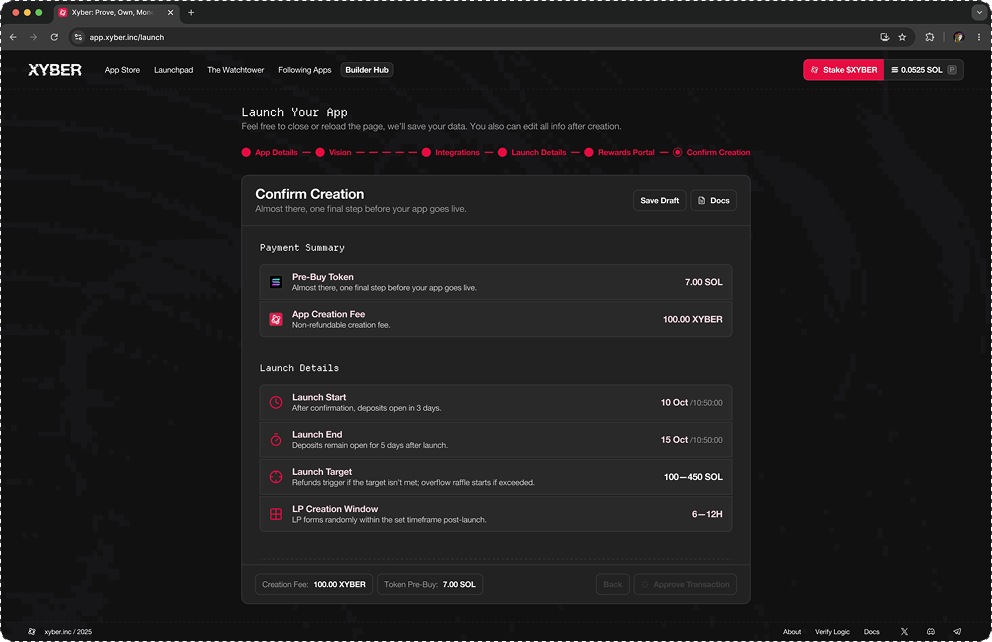Open the browser tab list dropdown
Image resolution: width=992 pixels, height=642 pixels.
(x=978, y=13)
